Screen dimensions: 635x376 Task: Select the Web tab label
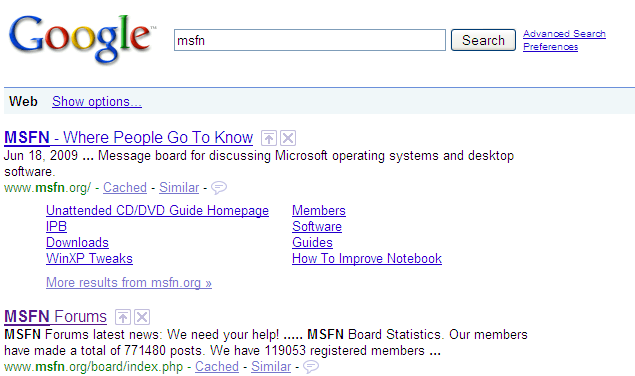(23, 101)
